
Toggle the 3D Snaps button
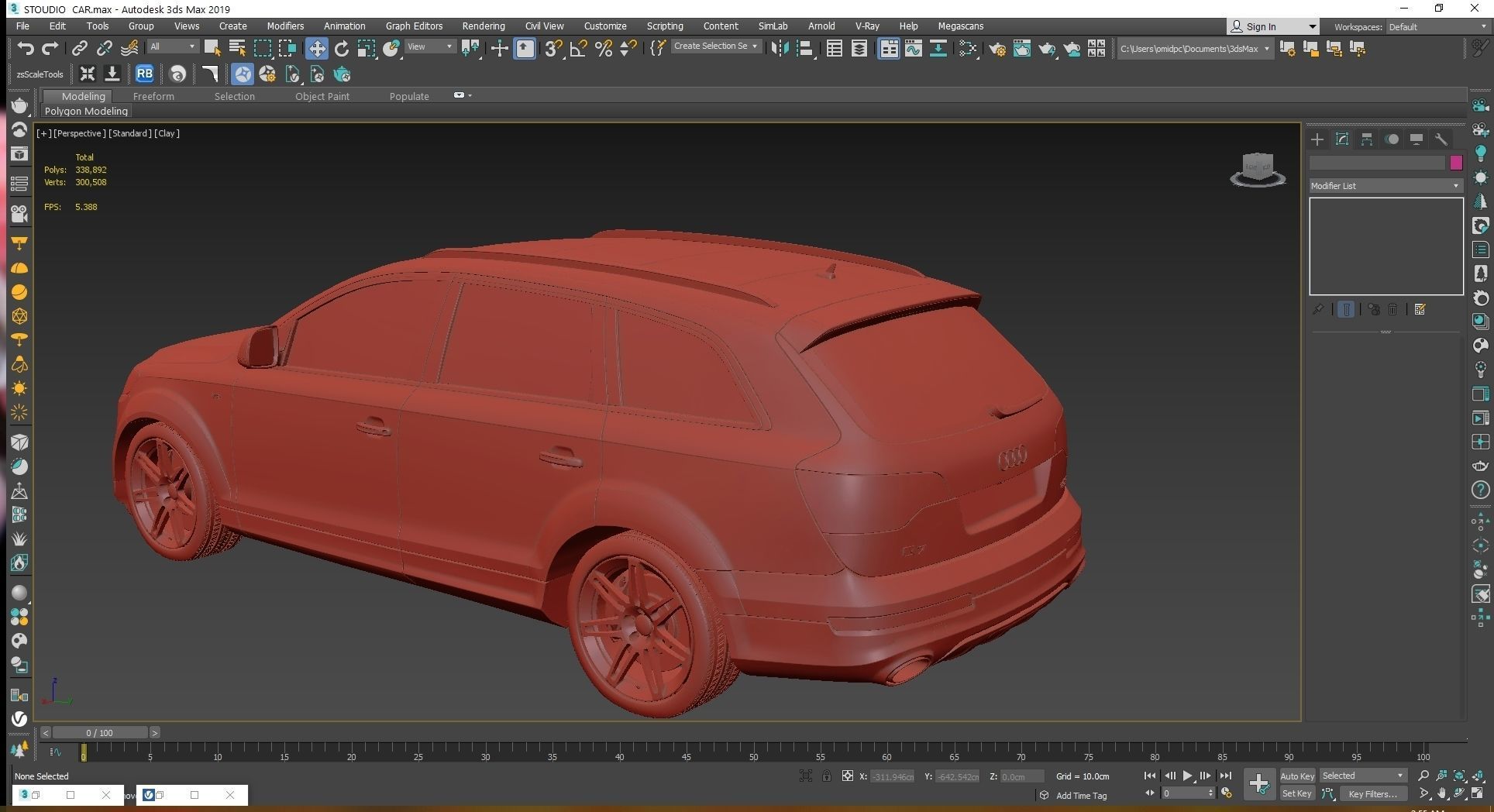point(553,48)
